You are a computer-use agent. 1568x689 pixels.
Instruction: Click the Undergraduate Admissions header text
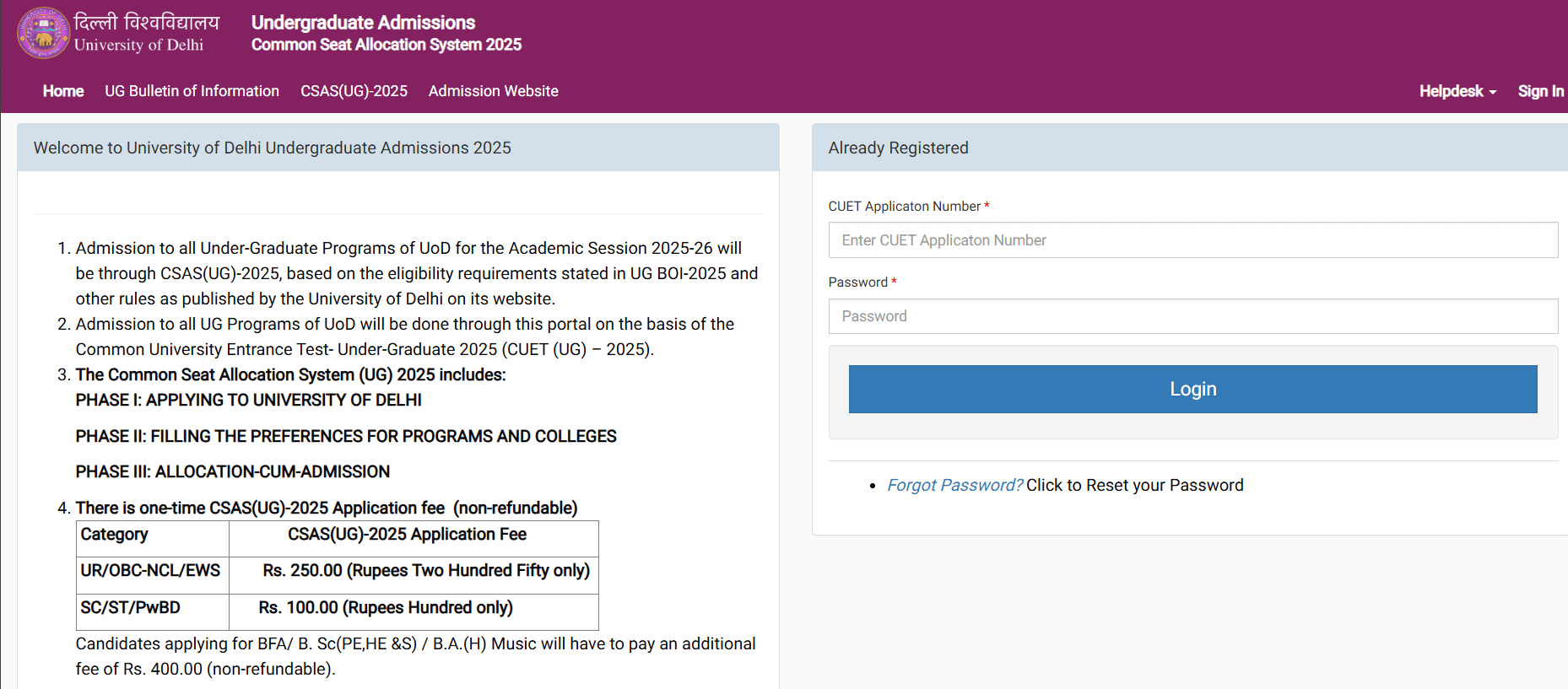(x=363, y=23)
